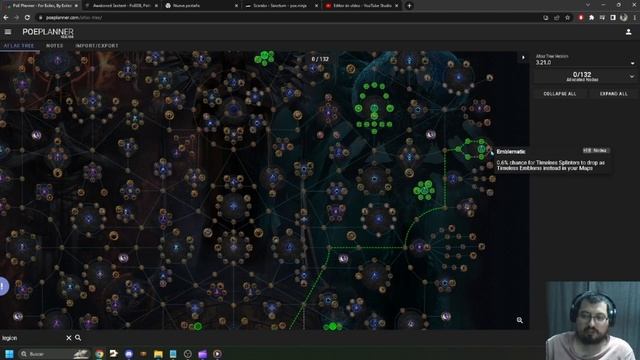The image size is (640, 360).
Task: Focus the legion search field
Action: click(32, 338)
